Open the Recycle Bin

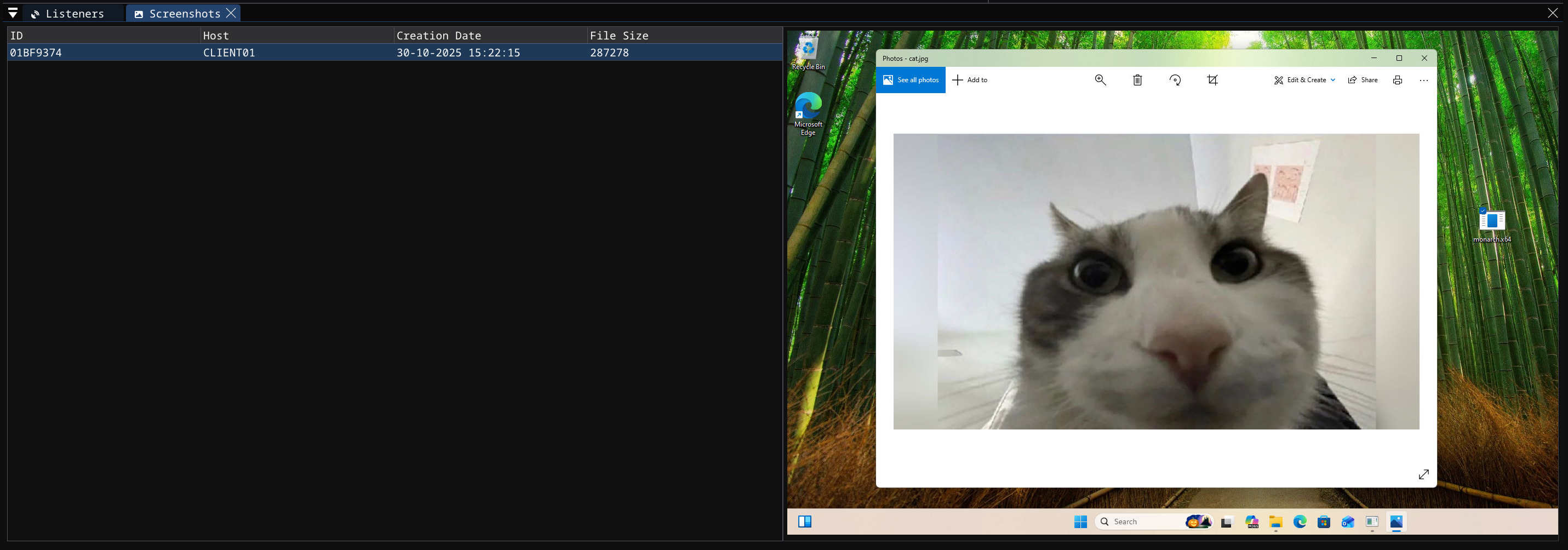pos(807,49)
